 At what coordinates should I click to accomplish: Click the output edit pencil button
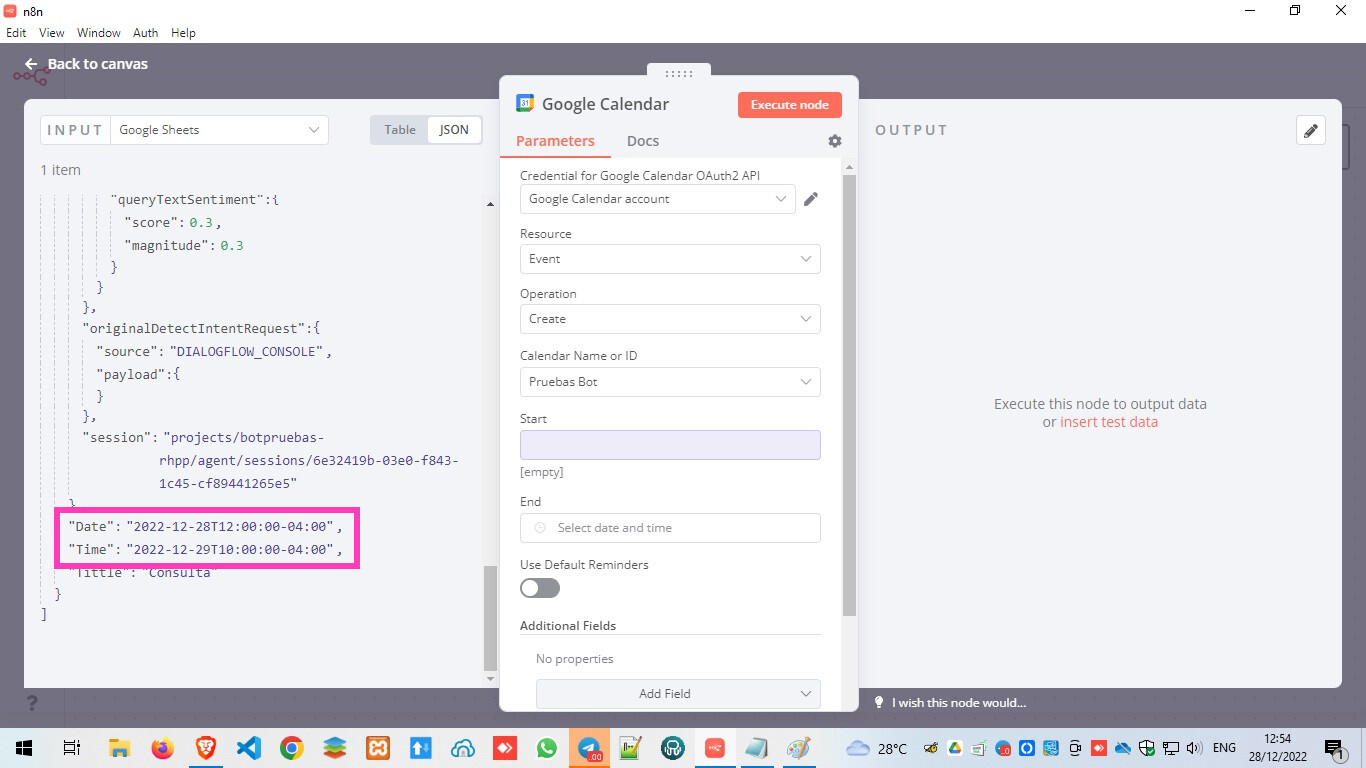tap(1310, 130)
